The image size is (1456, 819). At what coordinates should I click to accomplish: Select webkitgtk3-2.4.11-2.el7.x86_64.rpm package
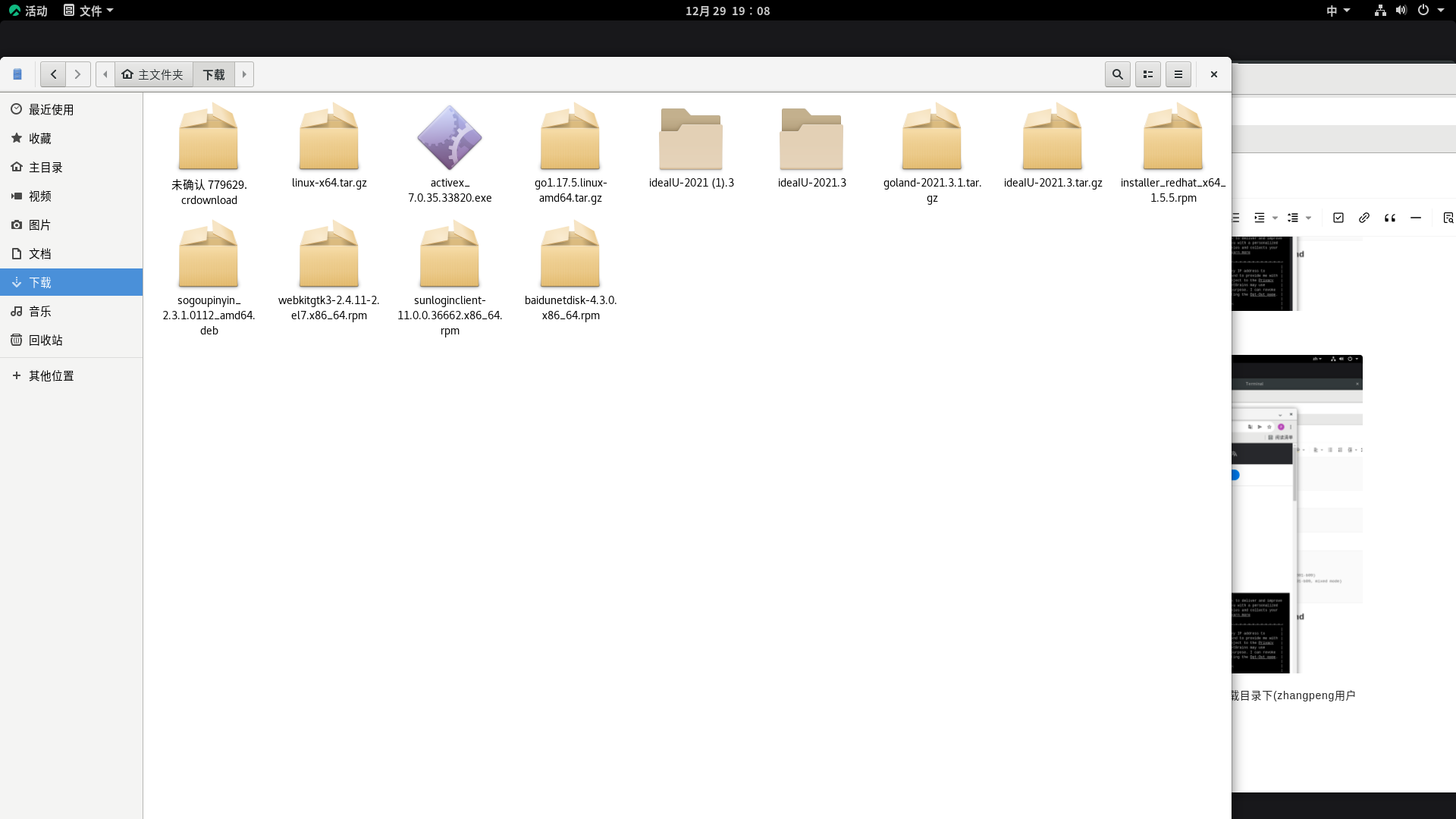click(329, 271)
